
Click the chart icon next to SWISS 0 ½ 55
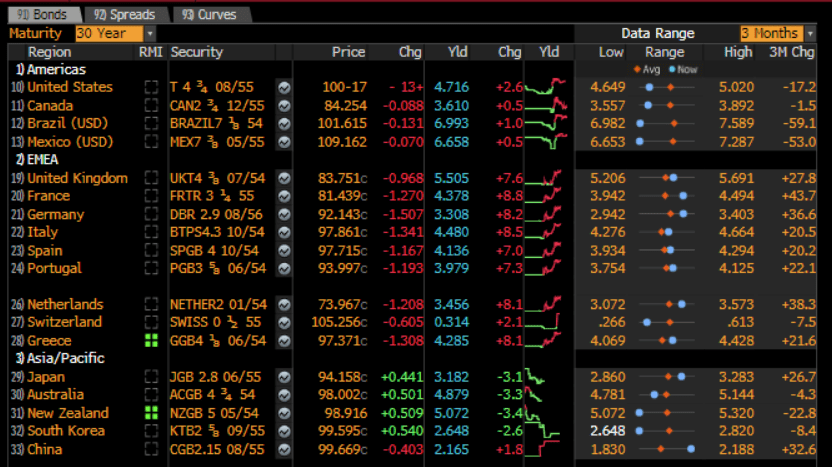click(x=284, y=323)
